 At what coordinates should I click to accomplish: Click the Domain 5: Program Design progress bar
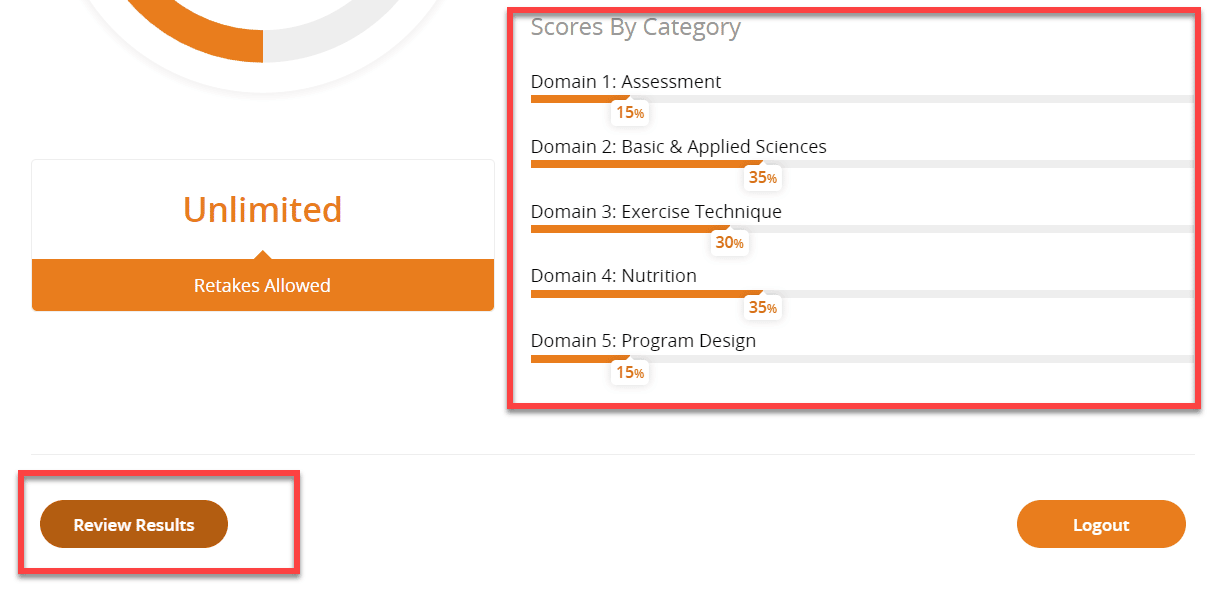pyautogui.click(x=860, y=359)
